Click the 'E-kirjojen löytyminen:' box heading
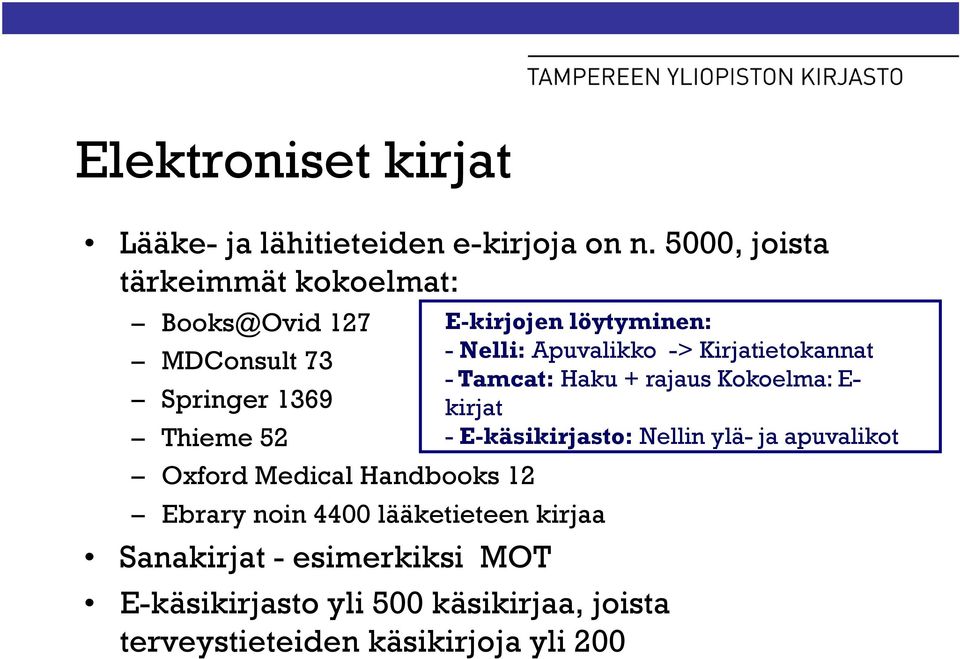The image size is (960, 659). point(578,322)
